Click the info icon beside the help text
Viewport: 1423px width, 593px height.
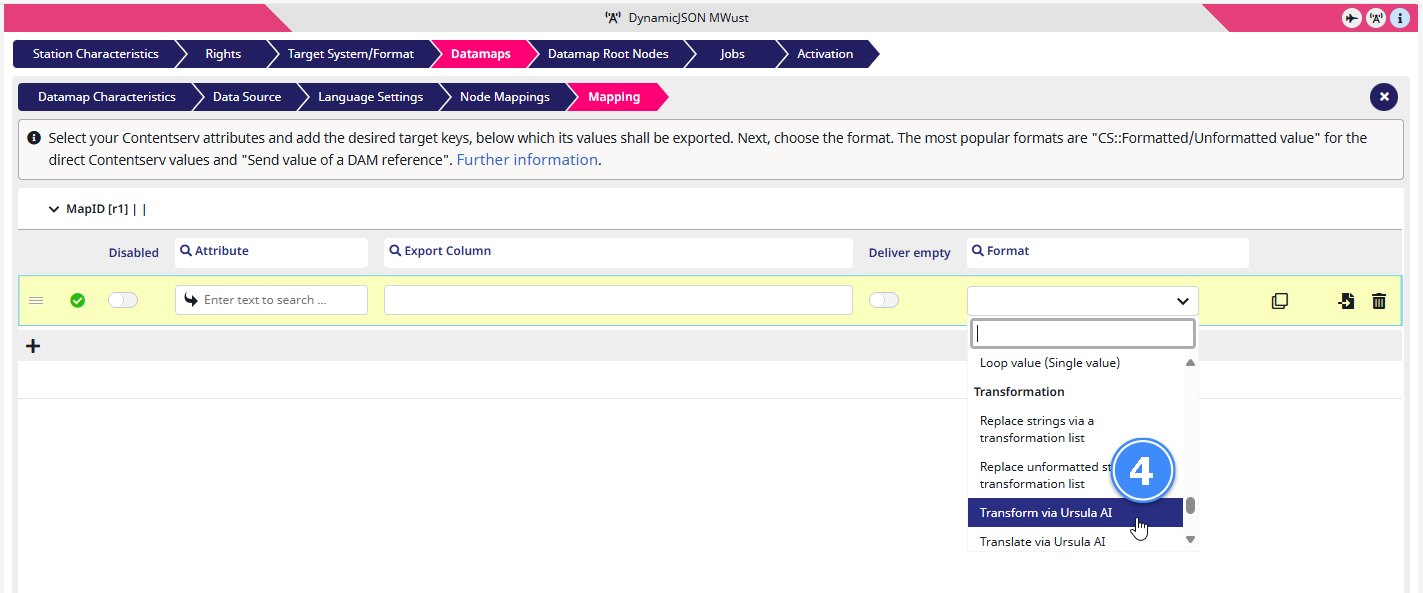[34, 138]
